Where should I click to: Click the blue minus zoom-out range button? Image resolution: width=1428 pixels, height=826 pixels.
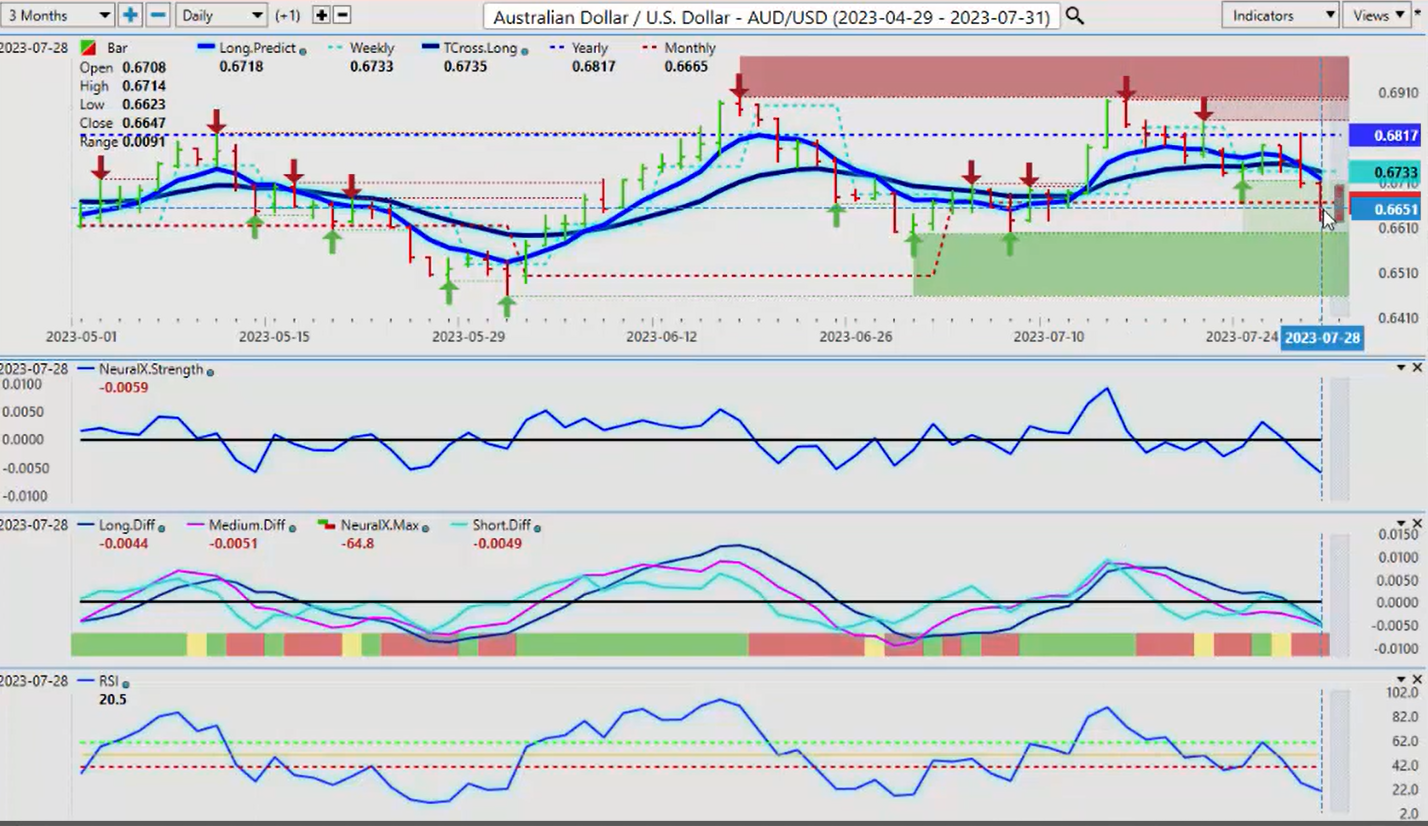click(x=158, y=15)
